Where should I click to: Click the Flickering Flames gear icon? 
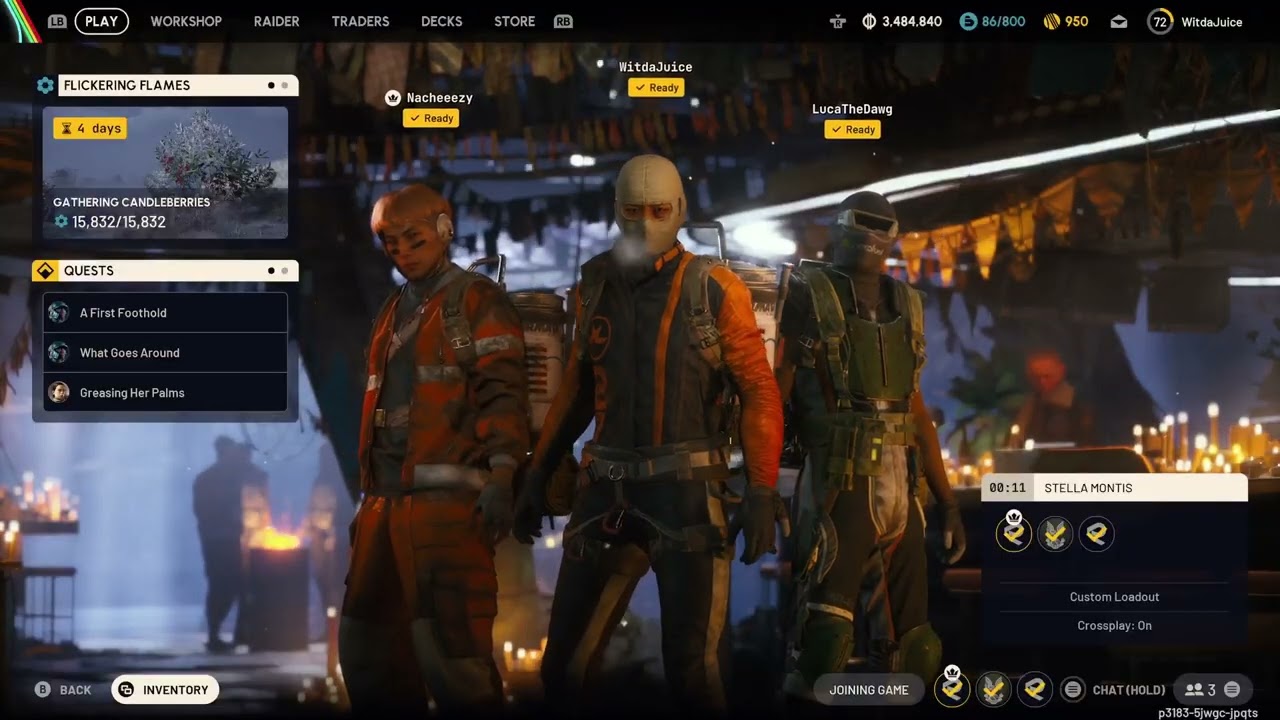pyautogui.click(x=45, y=85)
